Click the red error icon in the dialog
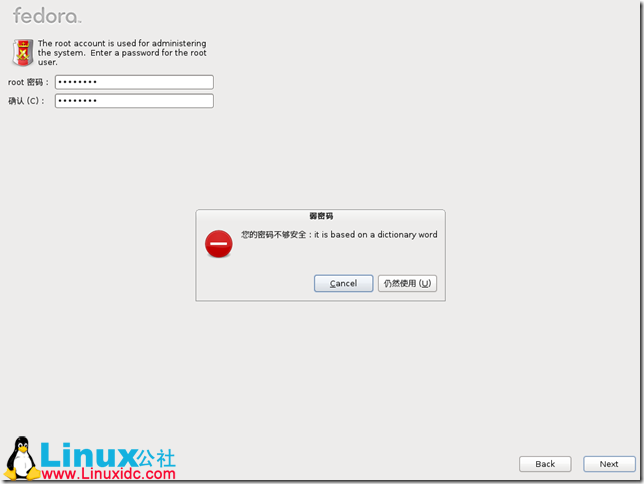The width and height of the screenshot is (644, 484). click(218, 244)
